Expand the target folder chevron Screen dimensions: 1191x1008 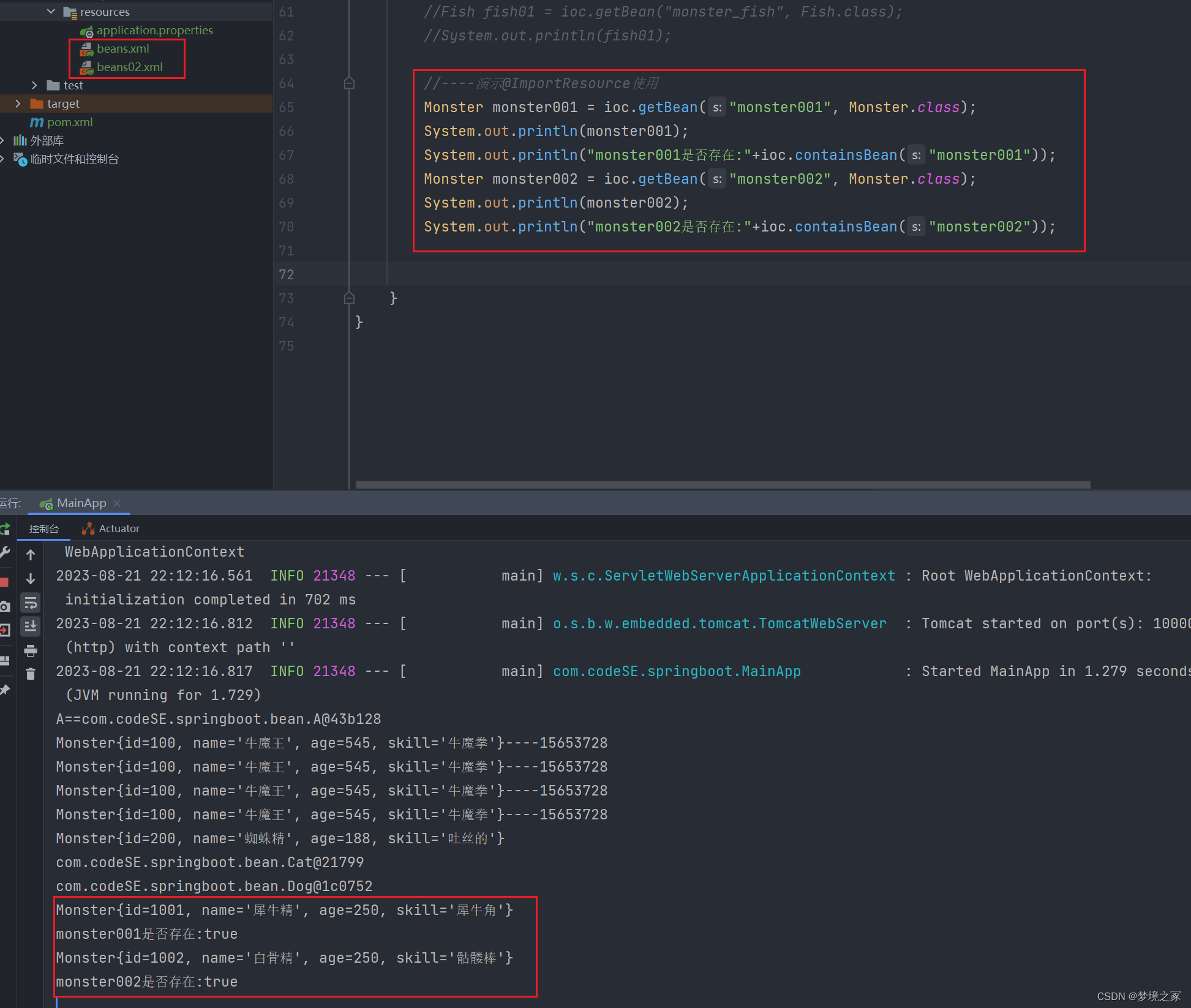coord(18,103)
